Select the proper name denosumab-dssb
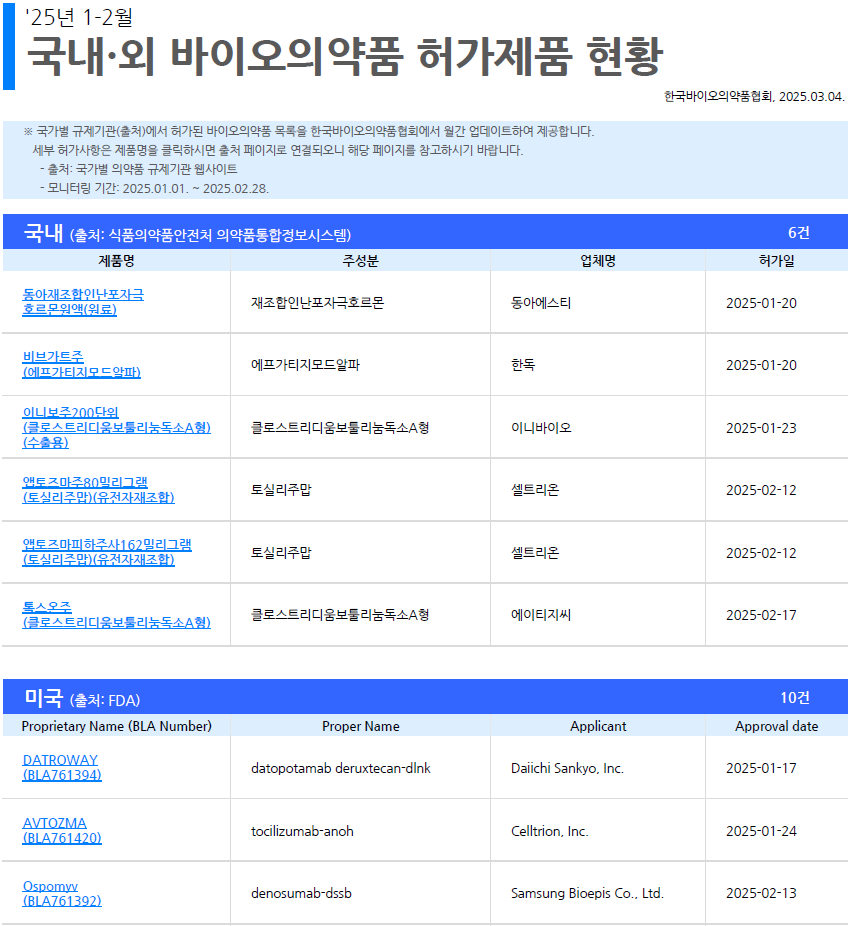This screenshot has width=852, height=926. (301, 894)
